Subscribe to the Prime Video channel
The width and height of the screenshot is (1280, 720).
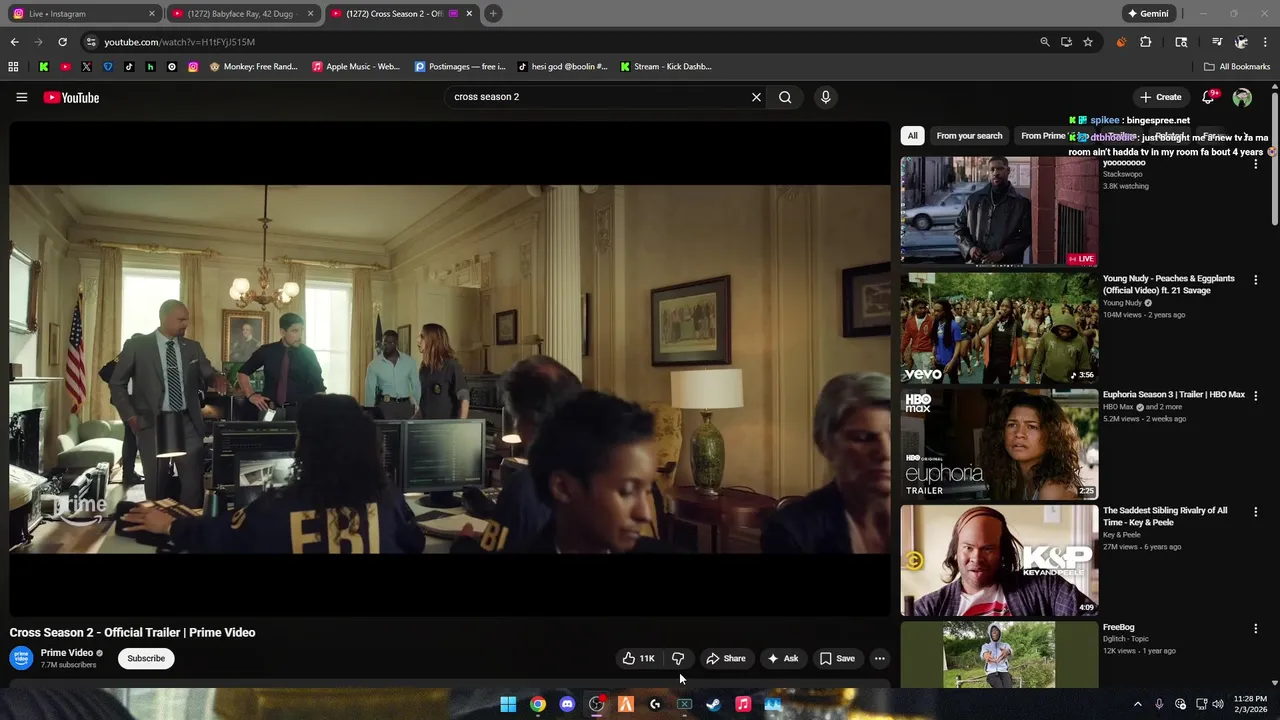click(x=146, y=658)
